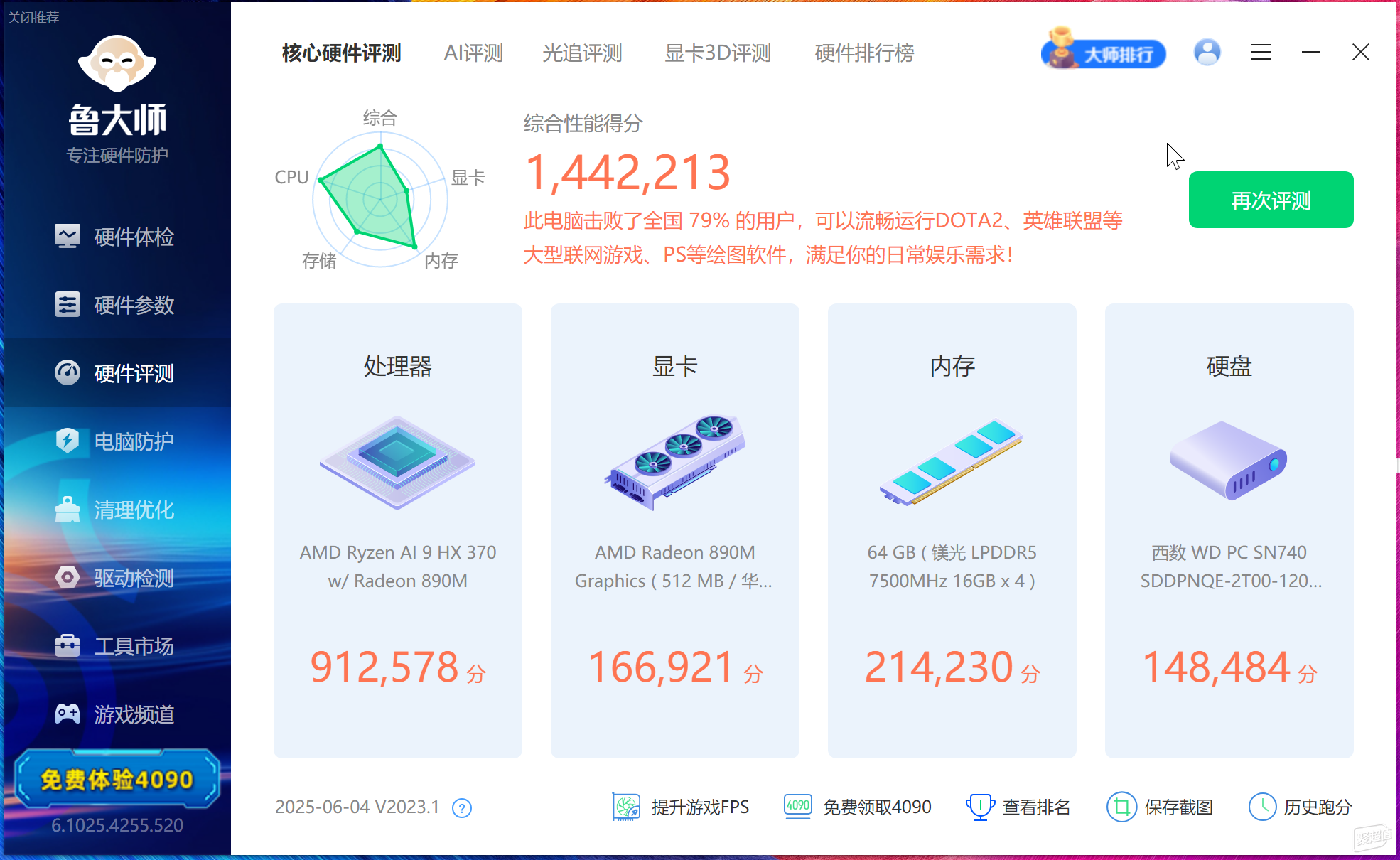Click 查看排名 link text
This screenshot has height=860, width=1400.
[x=1036, y=807]
